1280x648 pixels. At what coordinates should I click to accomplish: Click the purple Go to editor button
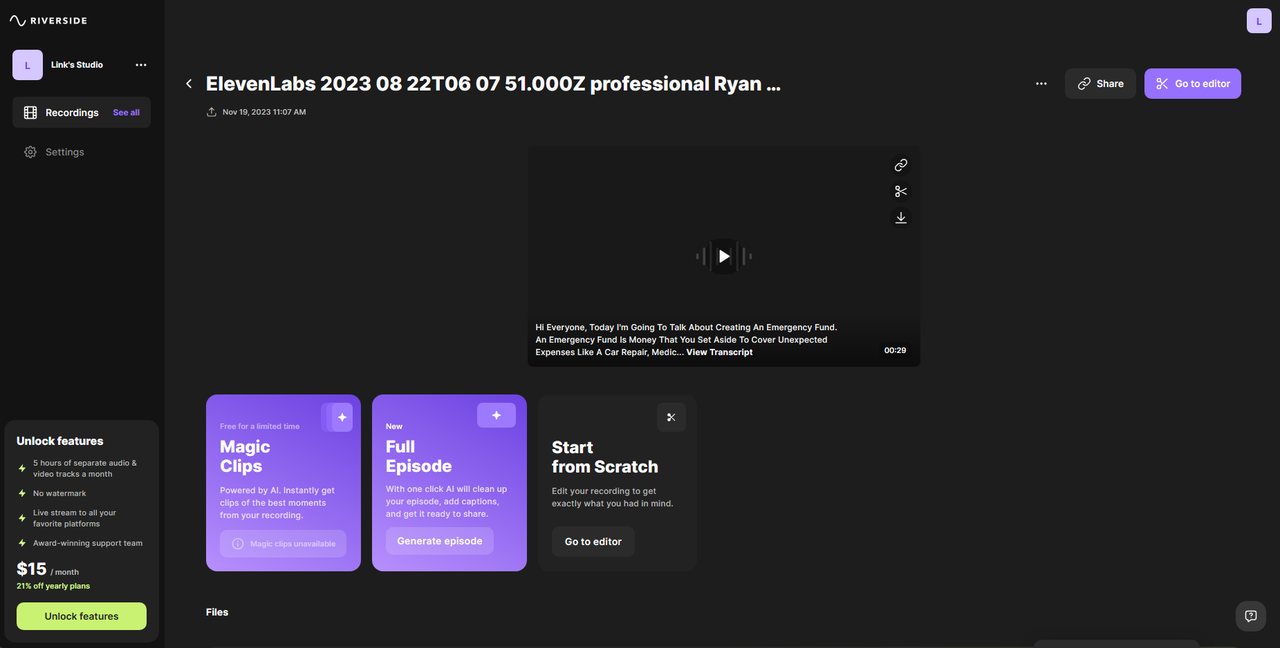[1193, 84]
